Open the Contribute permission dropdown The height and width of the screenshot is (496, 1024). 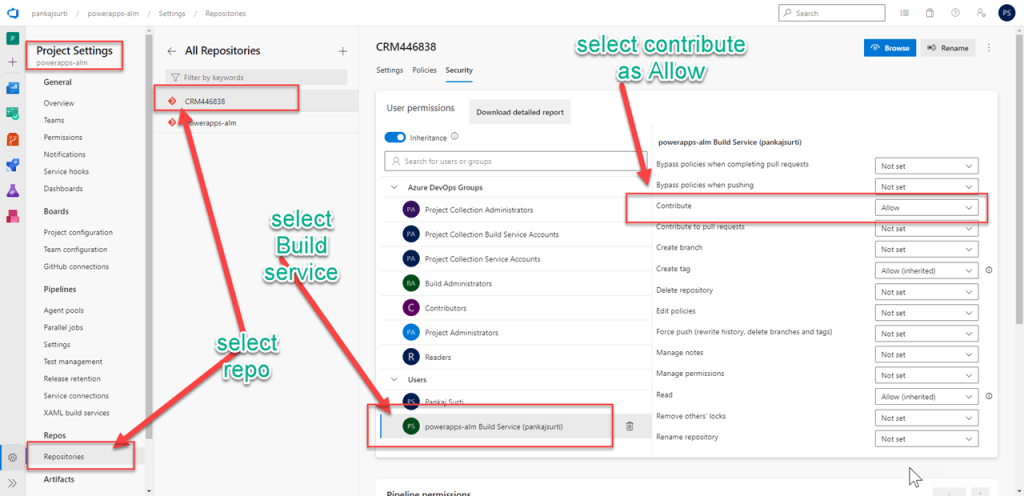tap(926, 207)
